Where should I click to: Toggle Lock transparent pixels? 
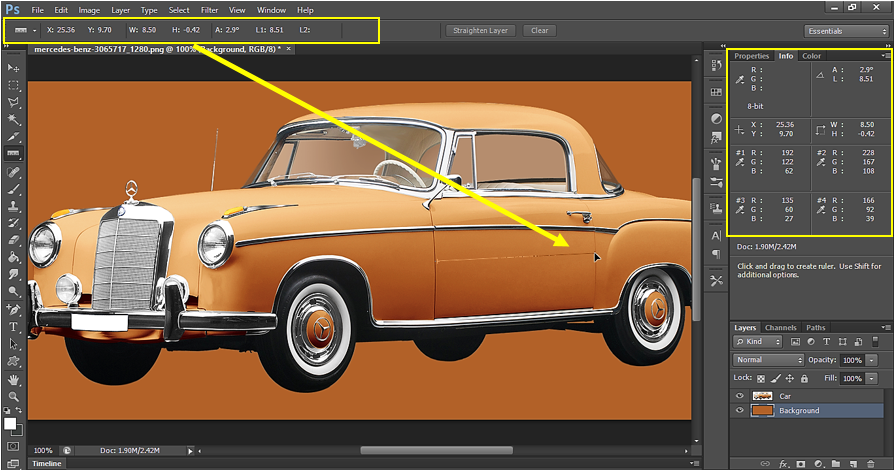(760, 378)
